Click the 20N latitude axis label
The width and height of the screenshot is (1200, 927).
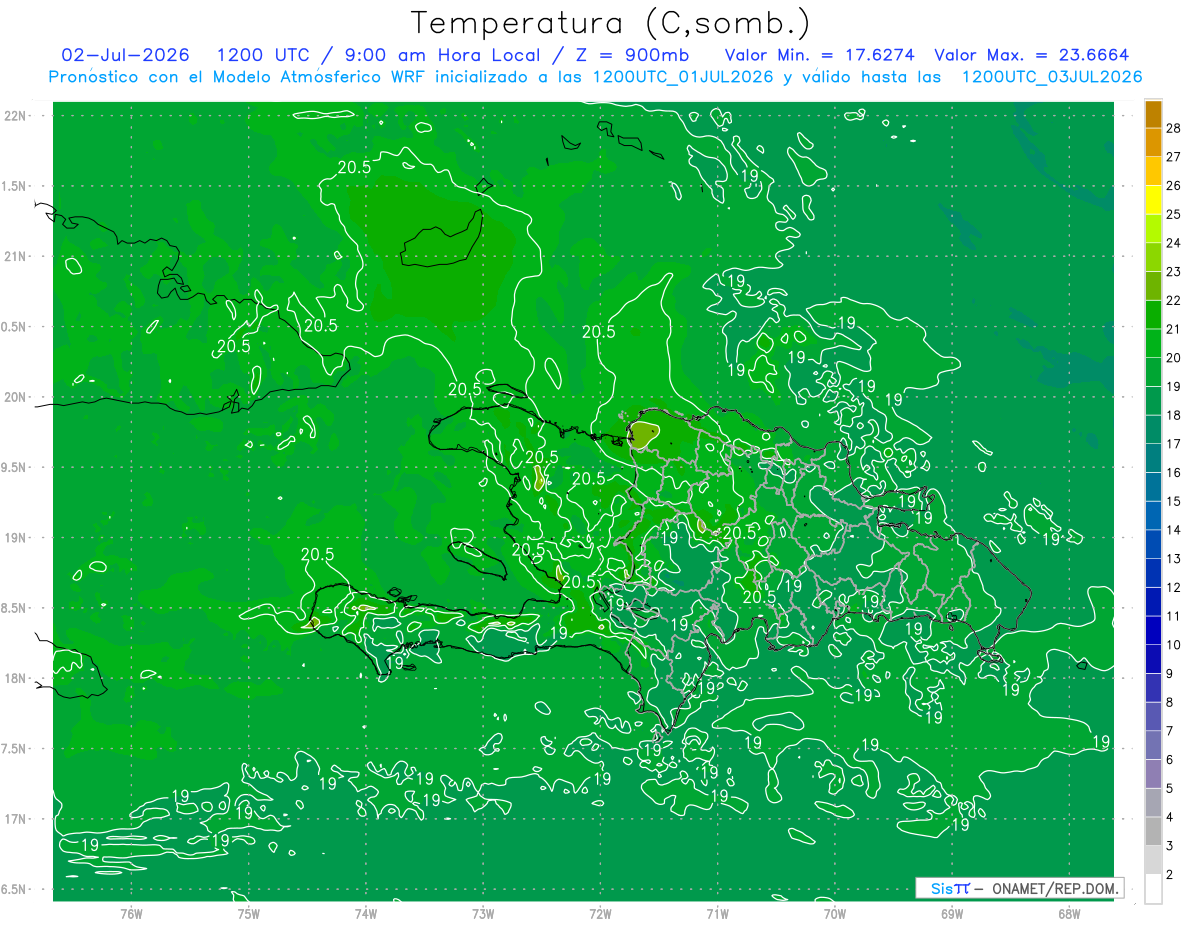click(x=17, y=397)
